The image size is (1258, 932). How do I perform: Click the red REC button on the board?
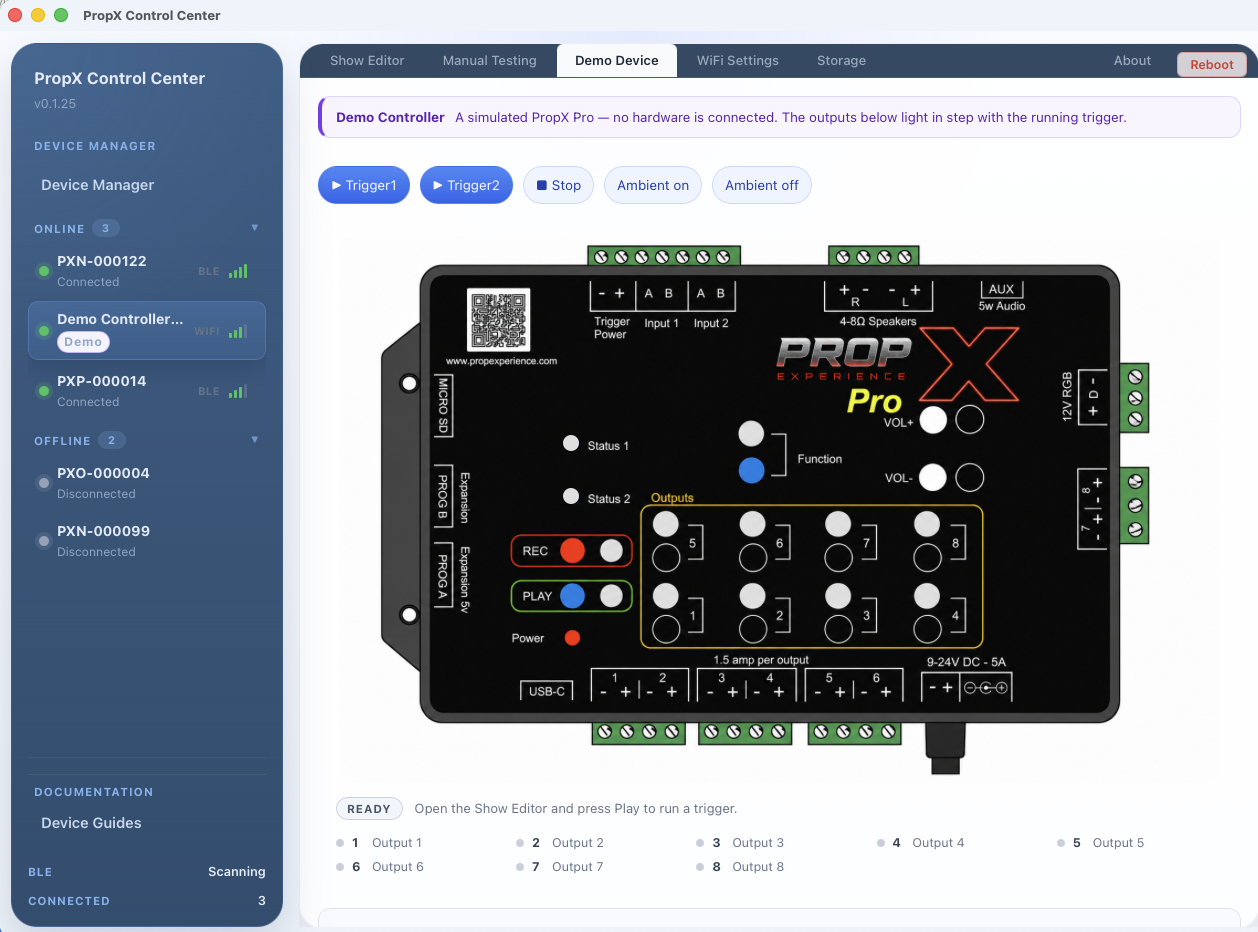572,550
